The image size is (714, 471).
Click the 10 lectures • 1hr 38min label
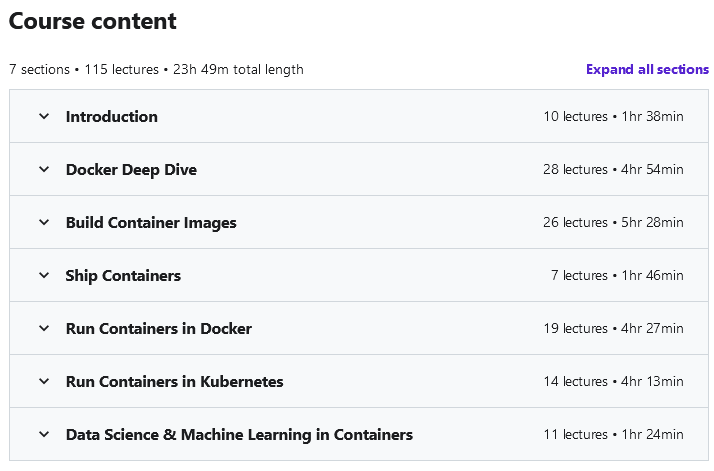(613, 116)
